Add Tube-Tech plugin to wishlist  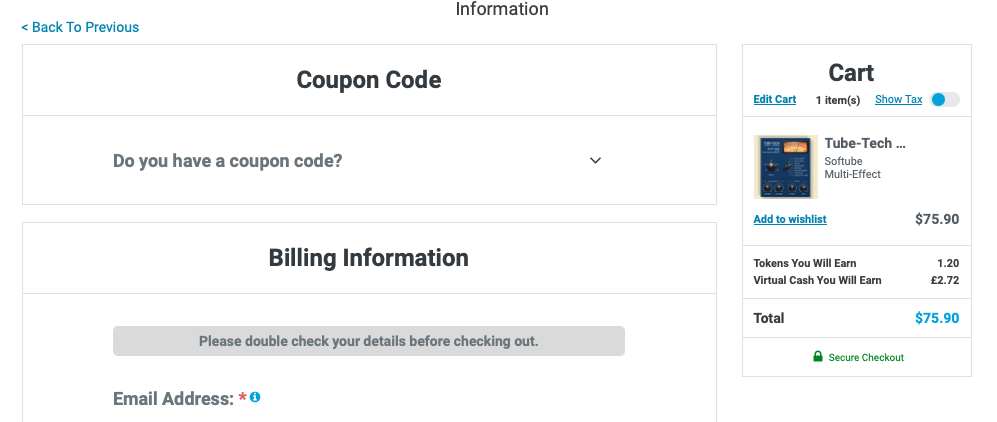point(790,219)
